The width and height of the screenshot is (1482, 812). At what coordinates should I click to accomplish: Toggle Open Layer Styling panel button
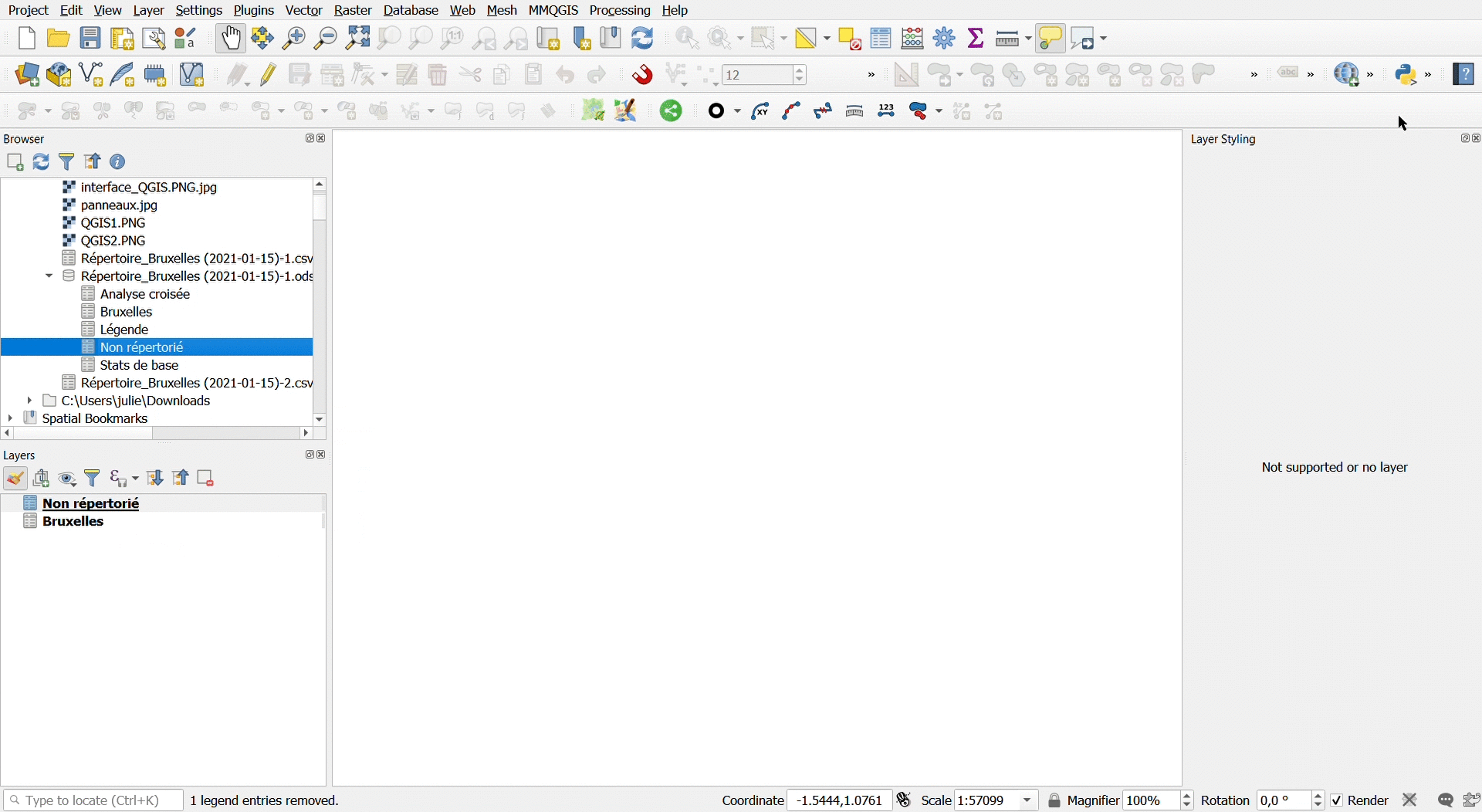(x=15, y=479)
